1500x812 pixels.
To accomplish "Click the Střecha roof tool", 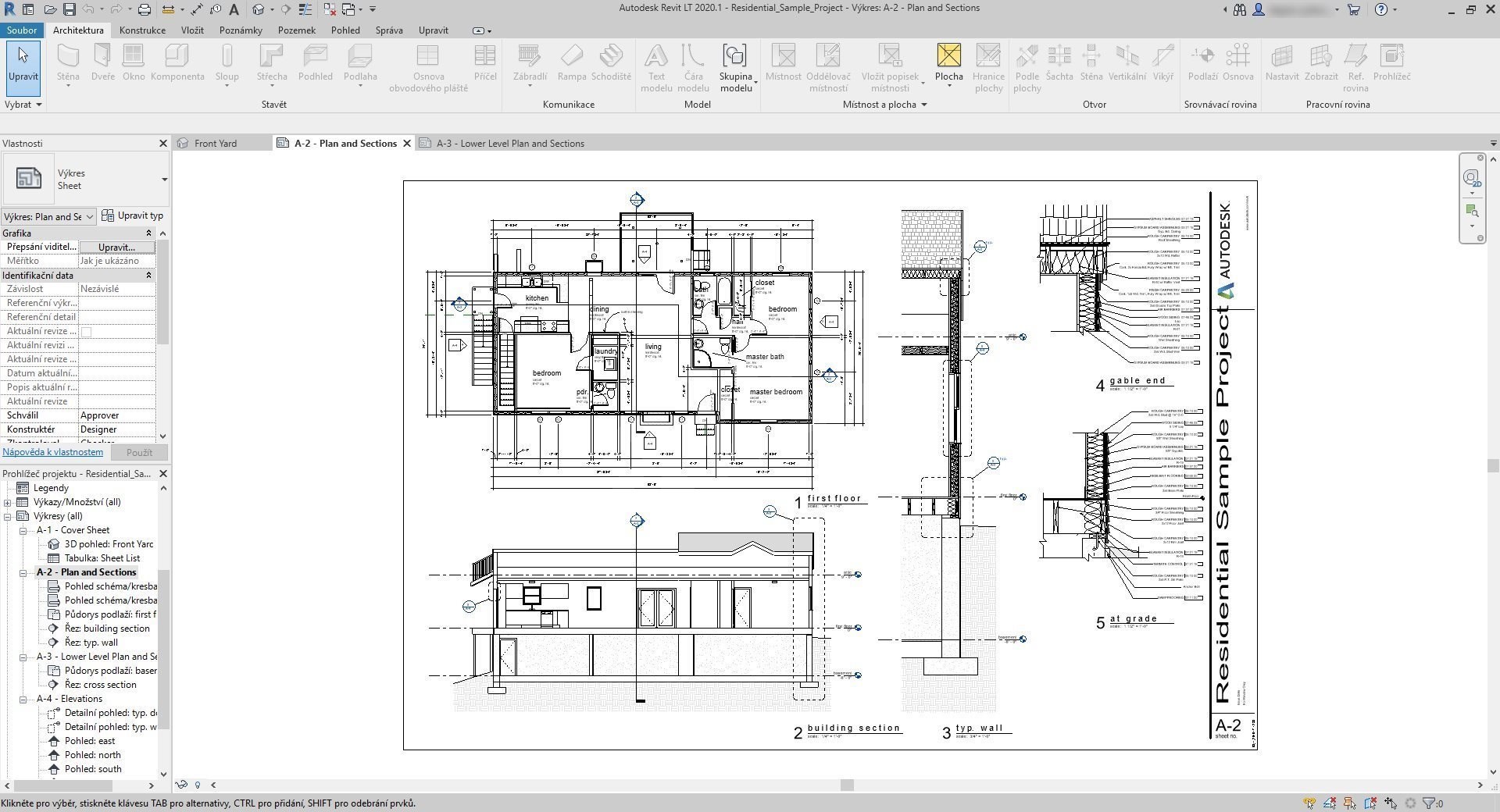I will click(272, 63).
